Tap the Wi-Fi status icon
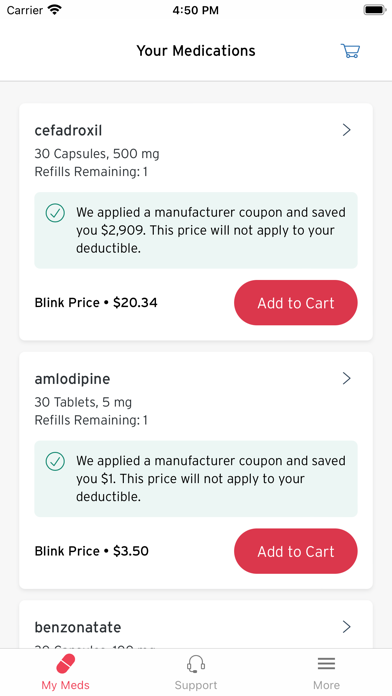 point(55,10)
